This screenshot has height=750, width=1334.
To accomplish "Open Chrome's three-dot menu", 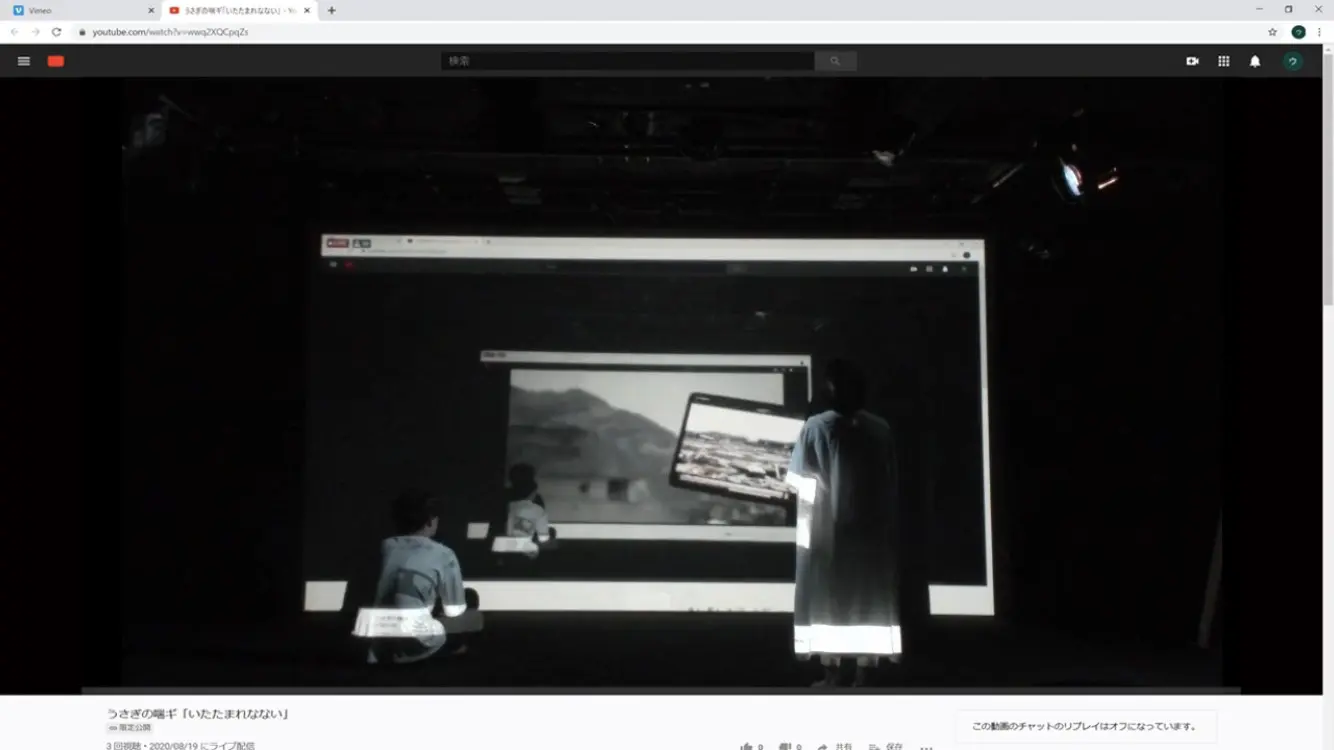I will click(x=1319, y=32).
